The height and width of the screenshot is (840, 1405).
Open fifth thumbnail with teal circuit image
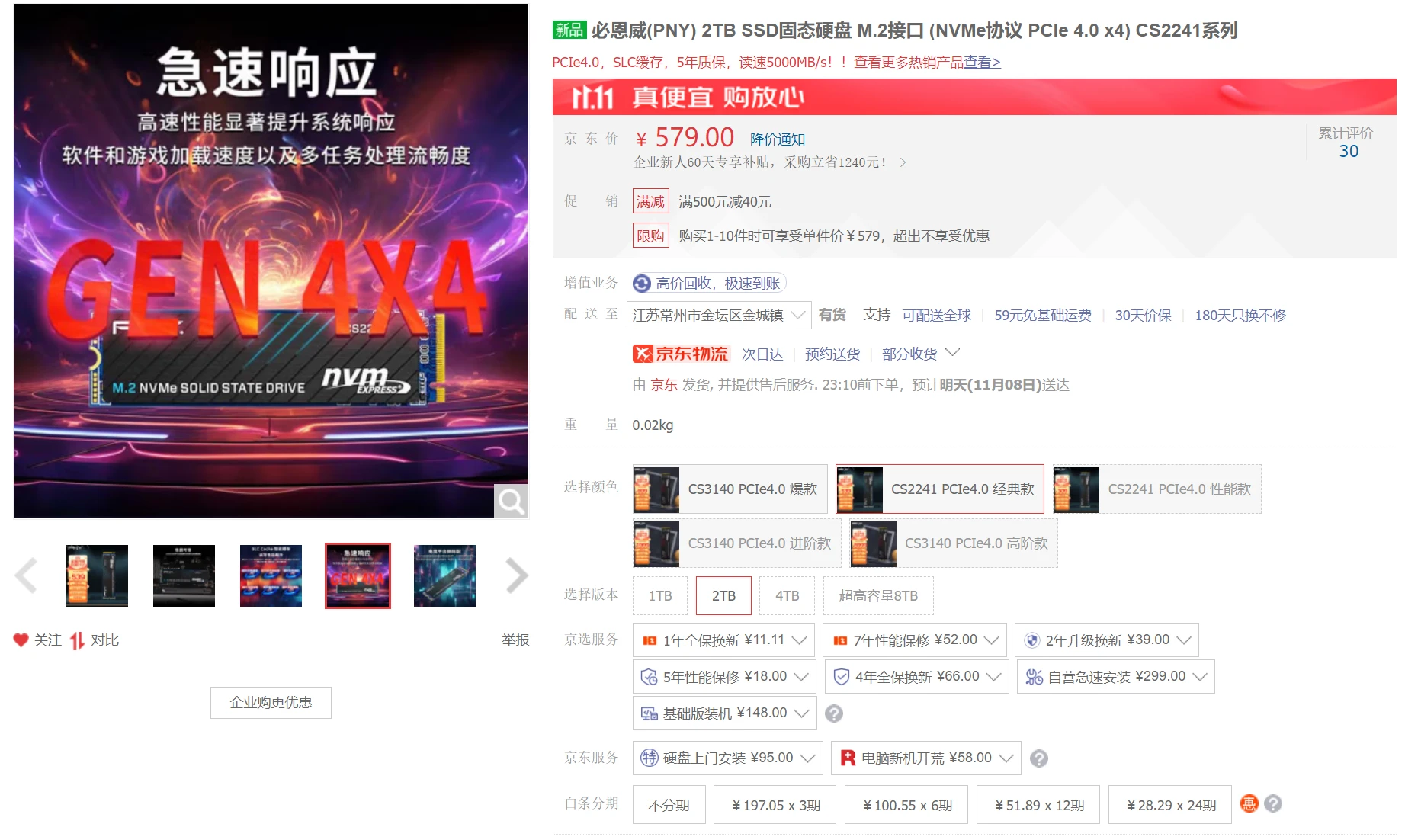click(x=444, y=575)
